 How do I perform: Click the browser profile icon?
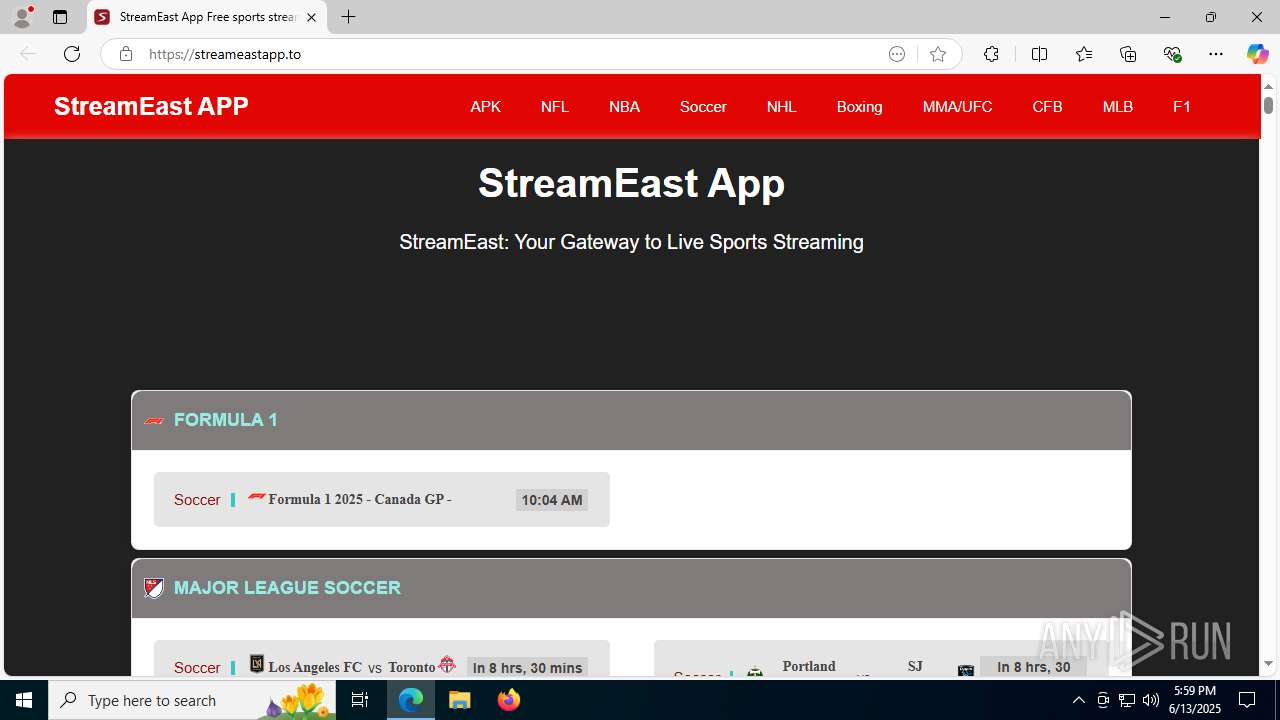coord(22,17)
